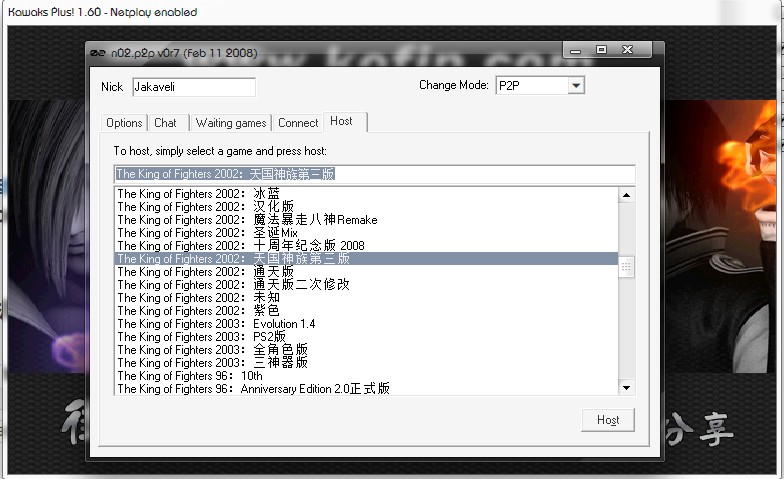Select King of Fighters 2002: 圣诞Mix
The image size is (784, 479).
[366, 232]
